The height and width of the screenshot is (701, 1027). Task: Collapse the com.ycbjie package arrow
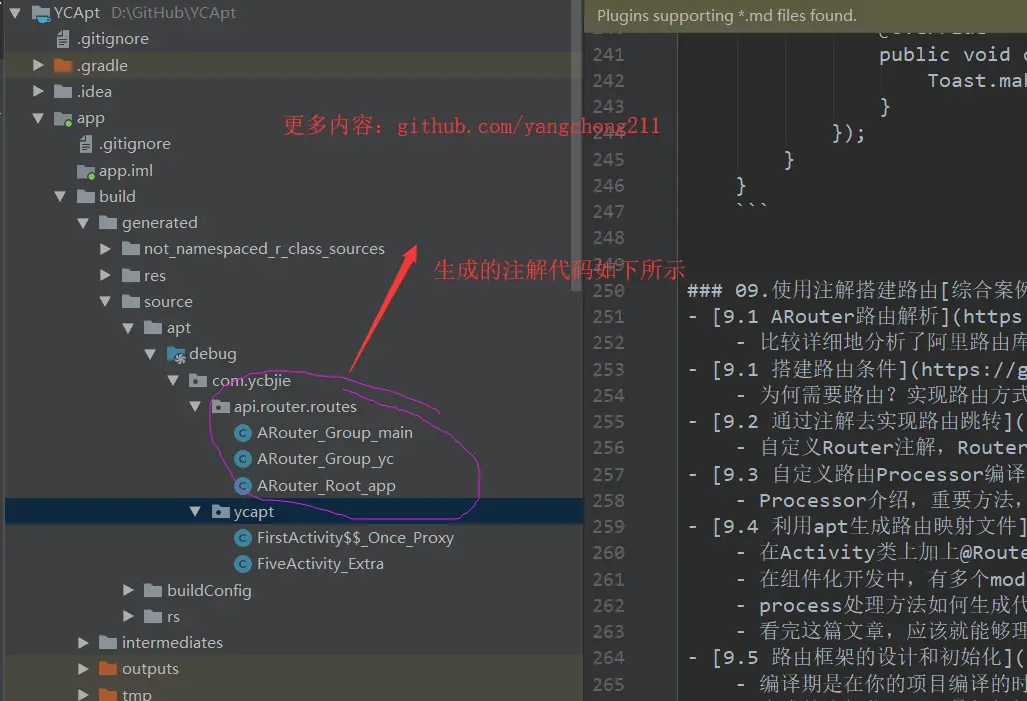point(173,381)
